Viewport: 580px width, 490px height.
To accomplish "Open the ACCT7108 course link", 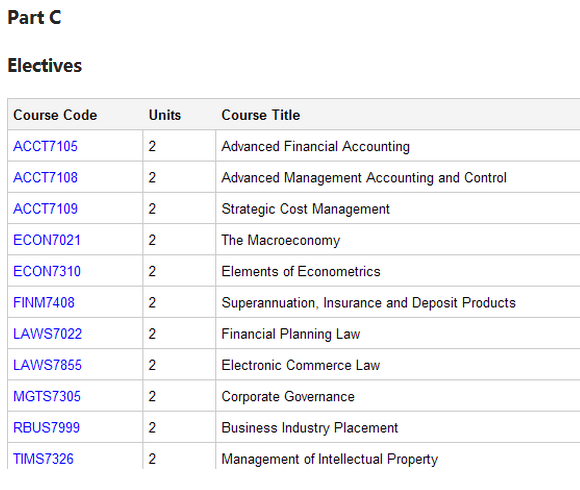I will [45, 178].
